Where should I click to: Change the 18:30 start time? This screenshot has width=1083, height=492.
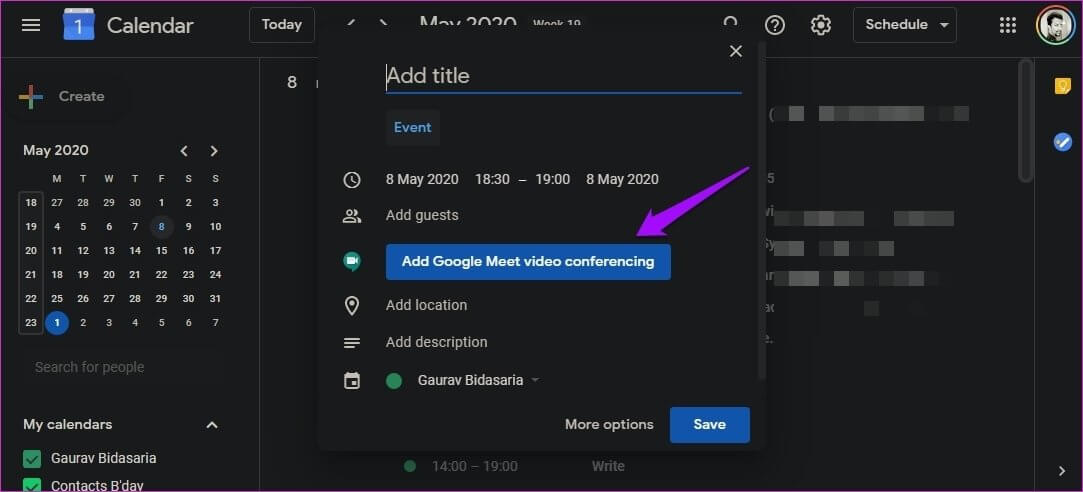tap(492, 180)
